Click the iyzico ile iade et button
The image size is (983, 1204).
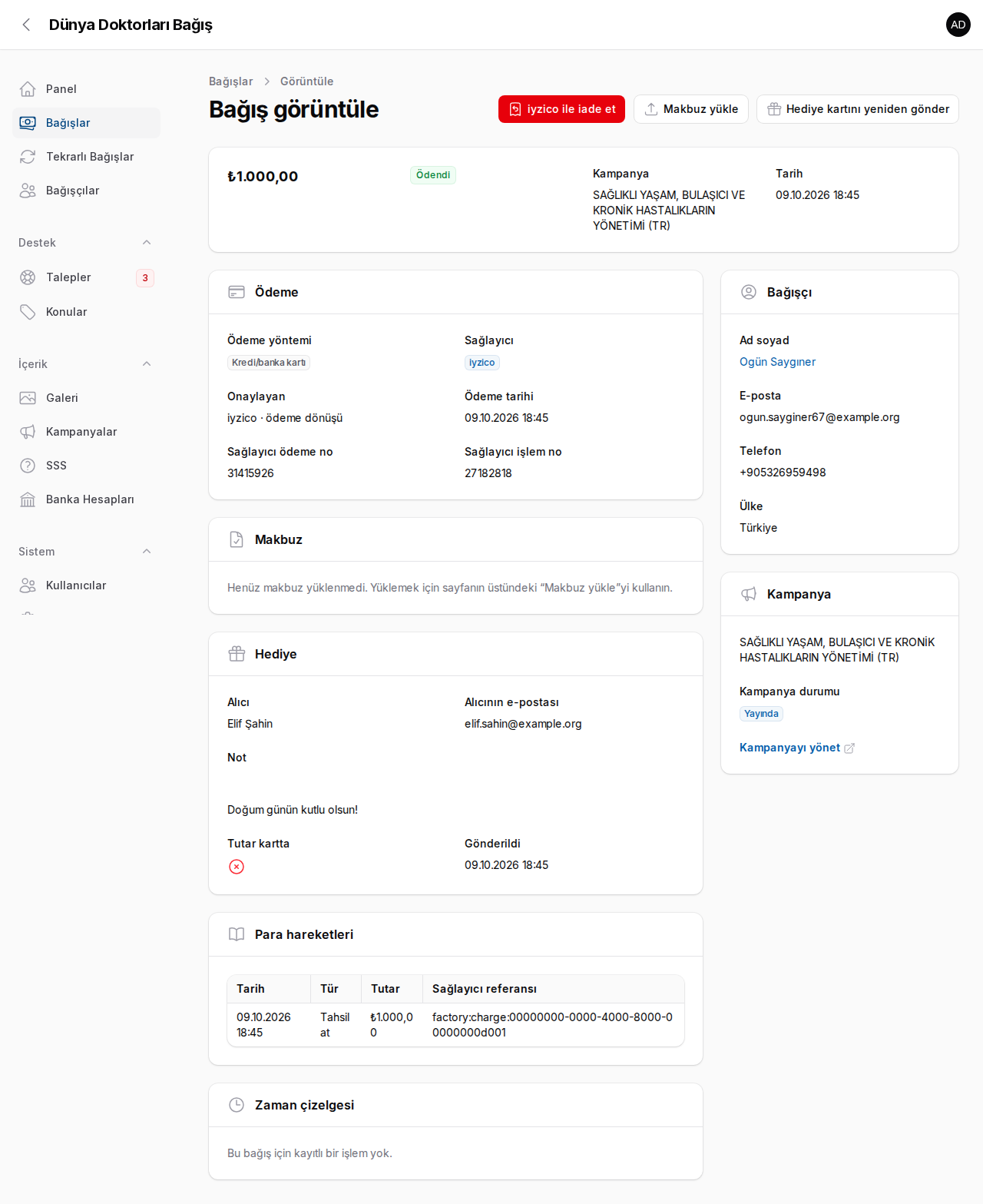(562, 109)
